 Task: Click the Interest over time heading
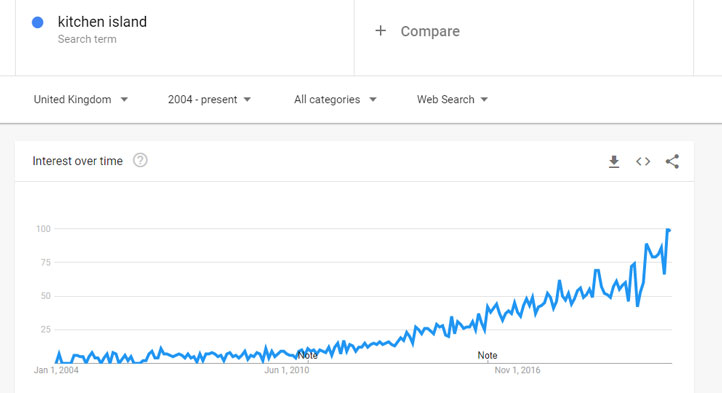click(x=77, y=161)
